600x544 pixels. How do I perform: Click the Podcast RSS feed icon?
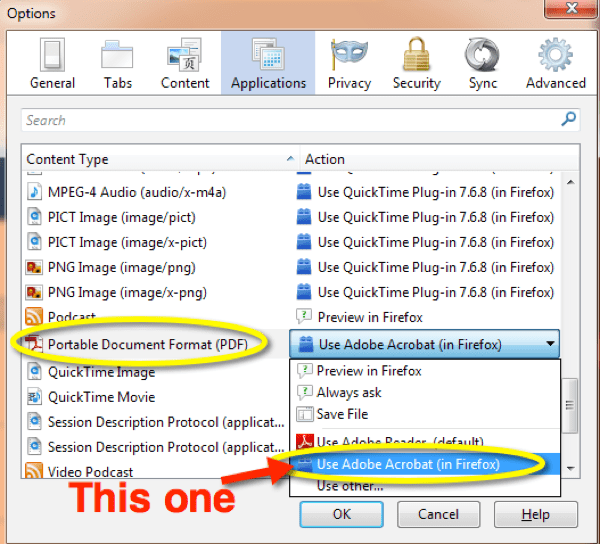[34, 316]
